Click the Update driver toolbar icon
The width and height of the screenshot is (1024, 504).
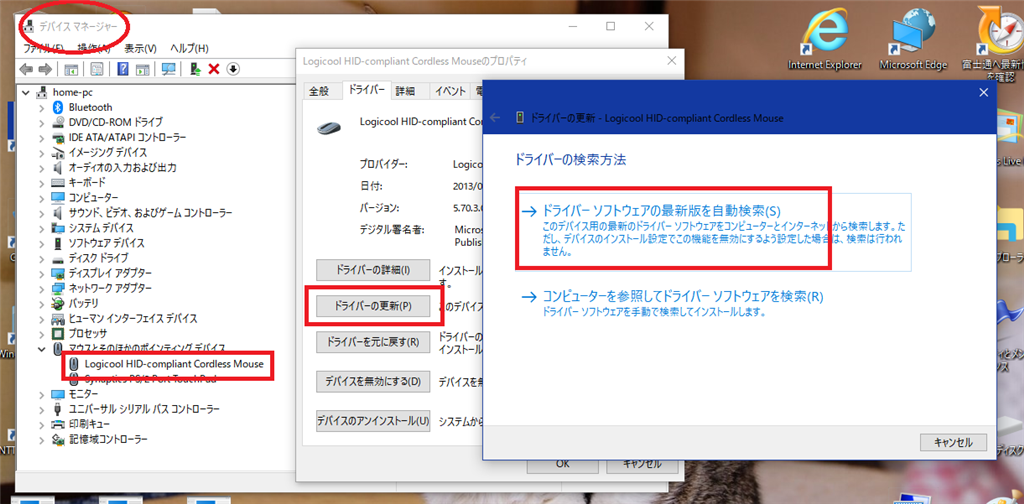(194, 69)
